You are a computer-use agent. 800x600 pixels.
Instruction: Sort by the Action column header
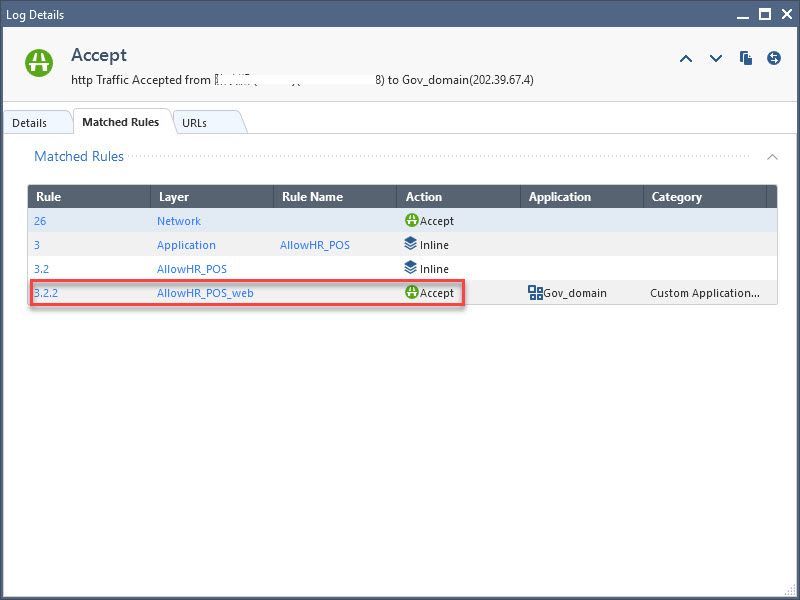click(424, 197)
